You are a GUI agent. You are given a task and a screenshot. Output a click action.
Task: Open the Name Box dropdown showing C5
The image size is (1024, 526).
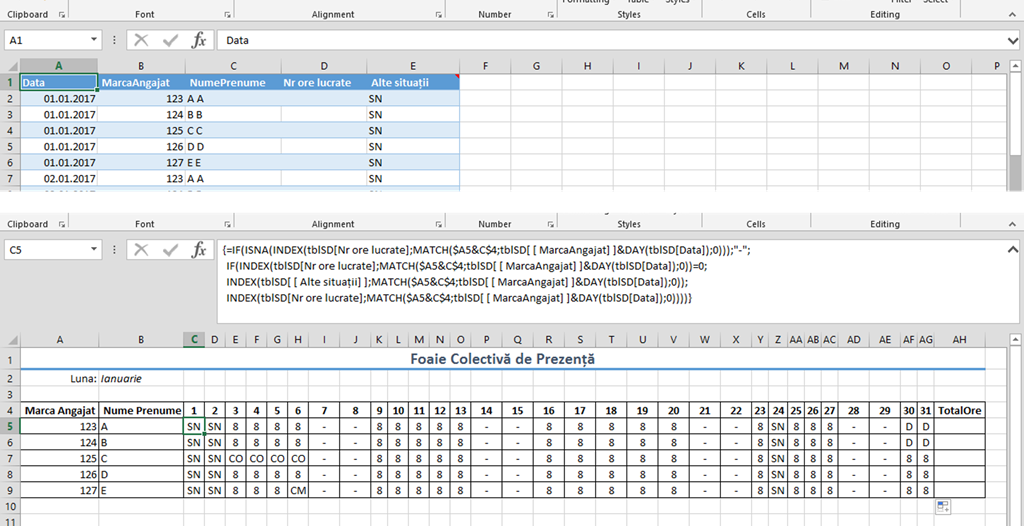click(94, 250)
